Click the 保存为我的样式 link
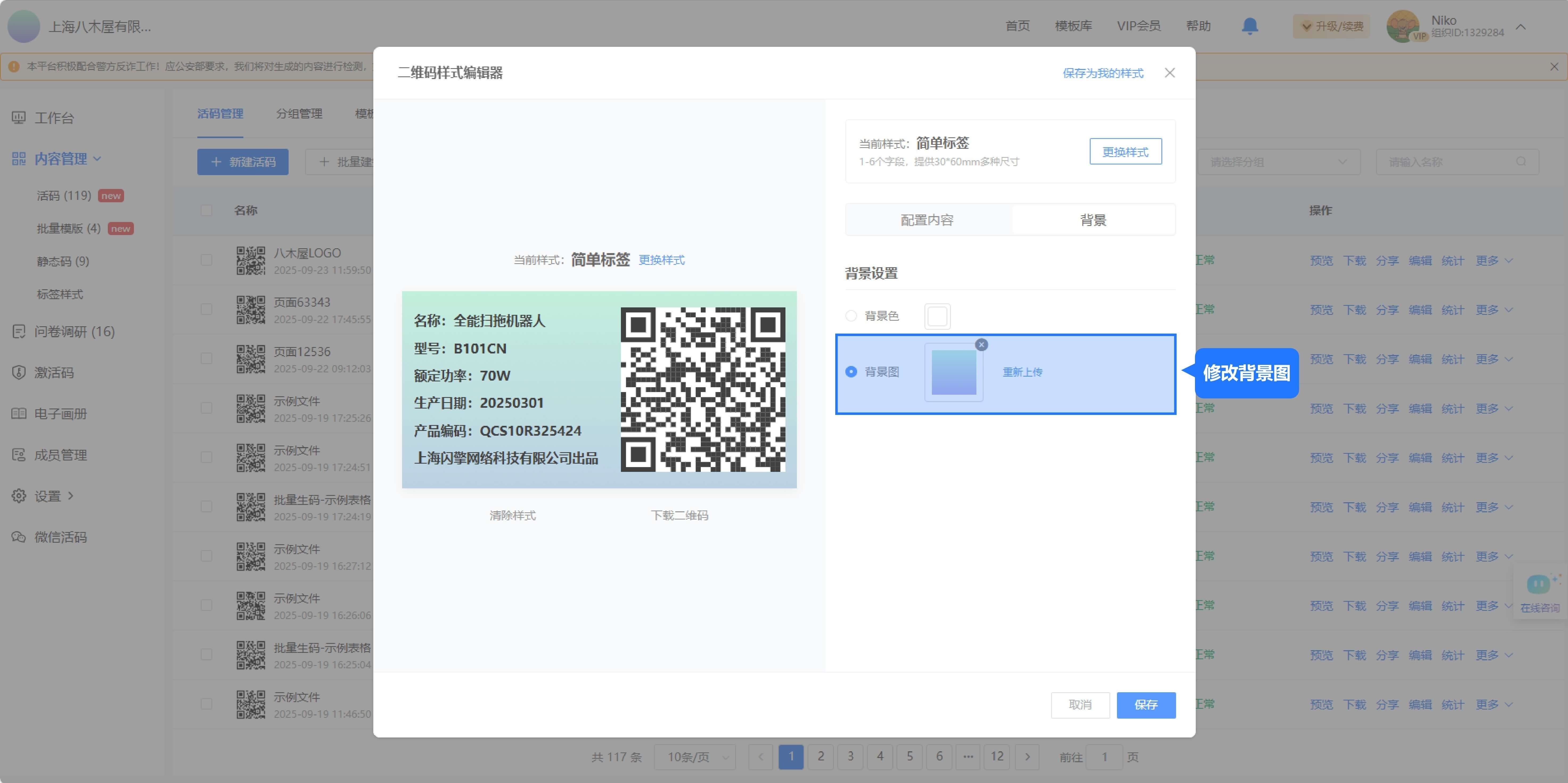 1102,73
